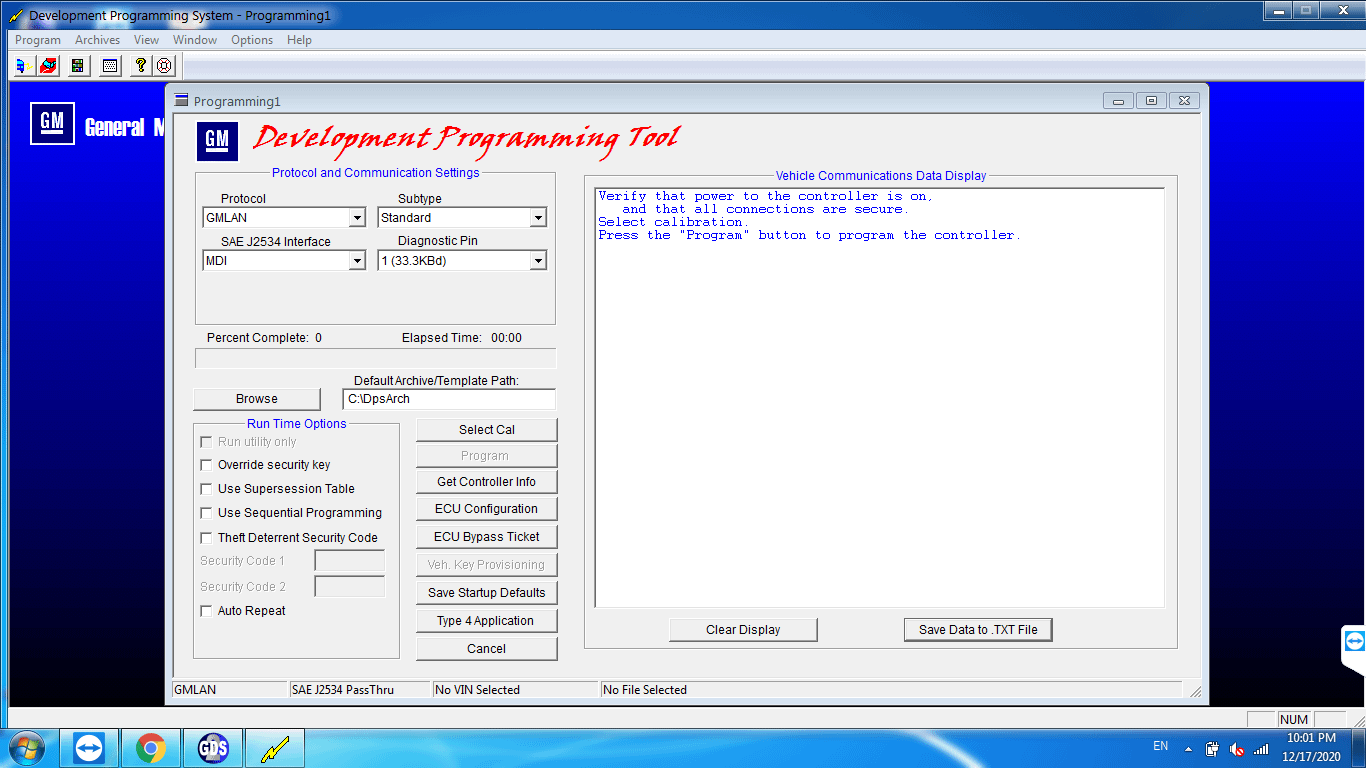Open the Protocol dropdown showing GMLAN

point(358,217)
